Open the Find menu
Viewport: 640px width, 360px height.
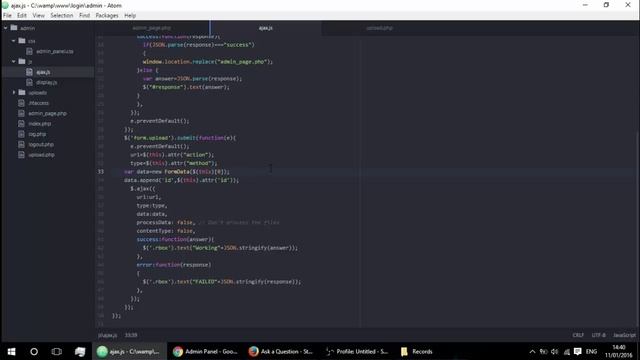tap(84, 16)
